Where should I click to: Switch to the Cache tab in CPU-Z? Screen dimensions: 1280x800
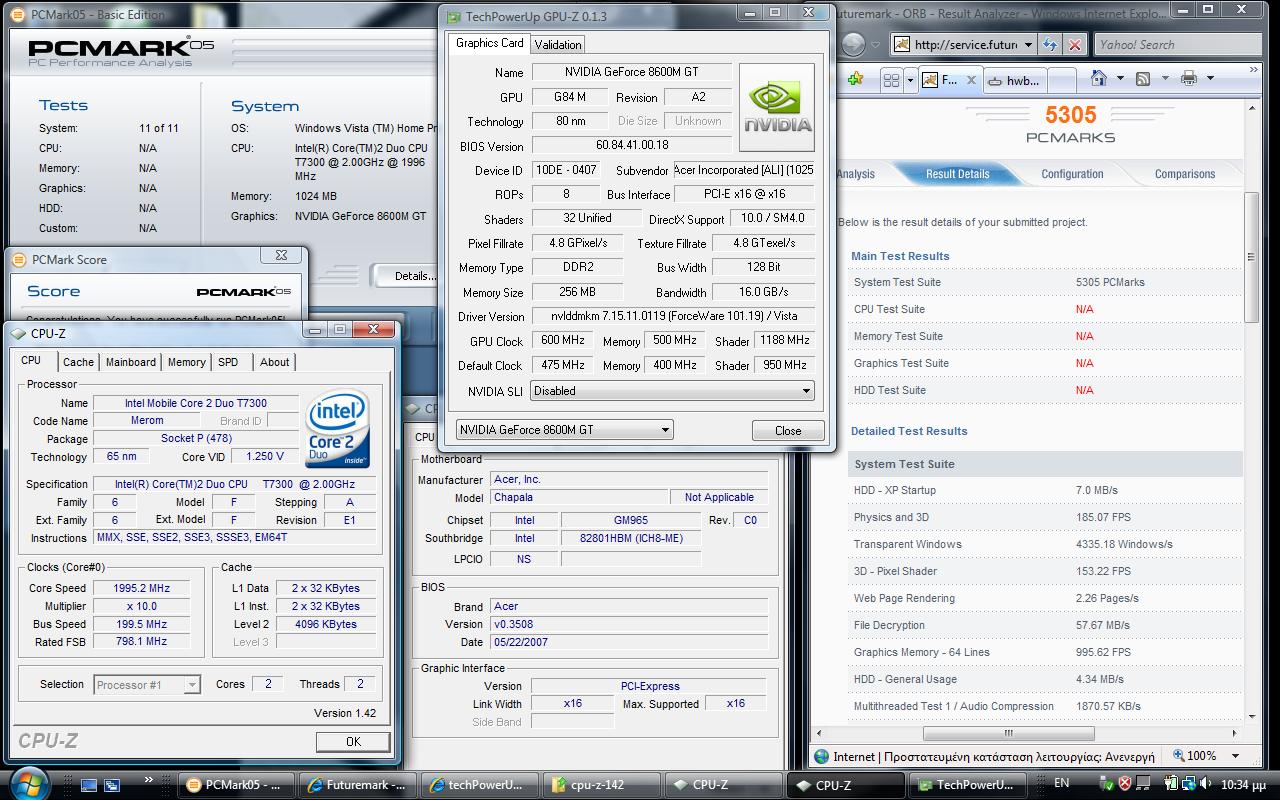click(x=78, y=362)
